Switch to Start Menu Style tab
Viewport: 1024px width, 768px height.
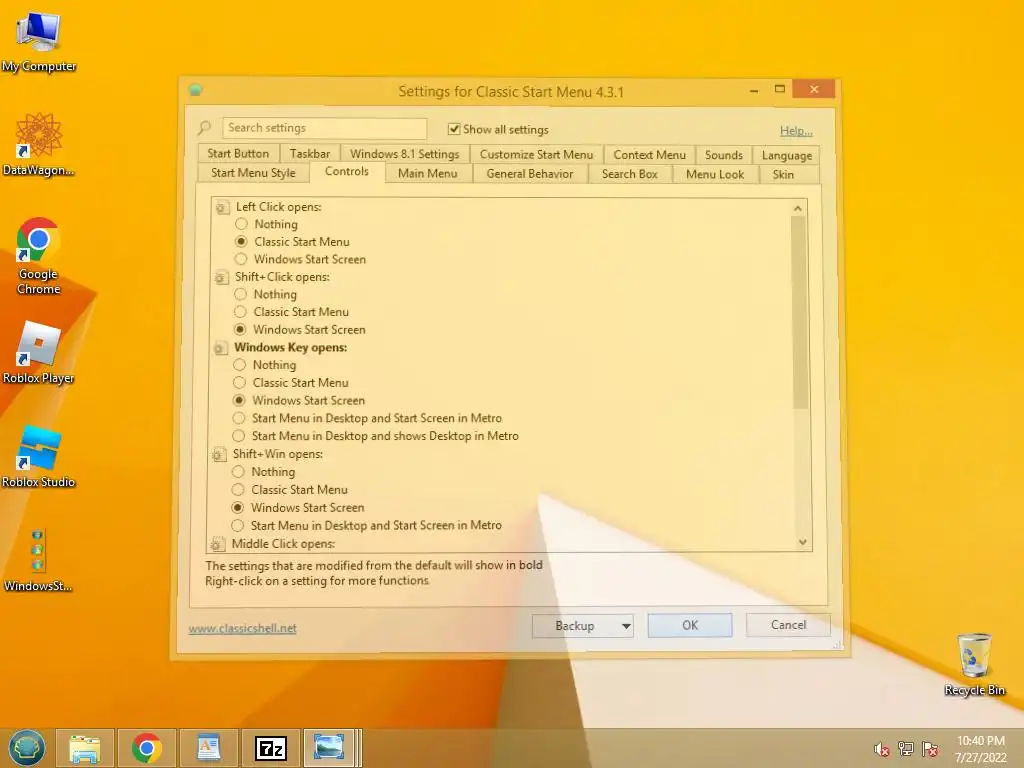tap(253, 173)
